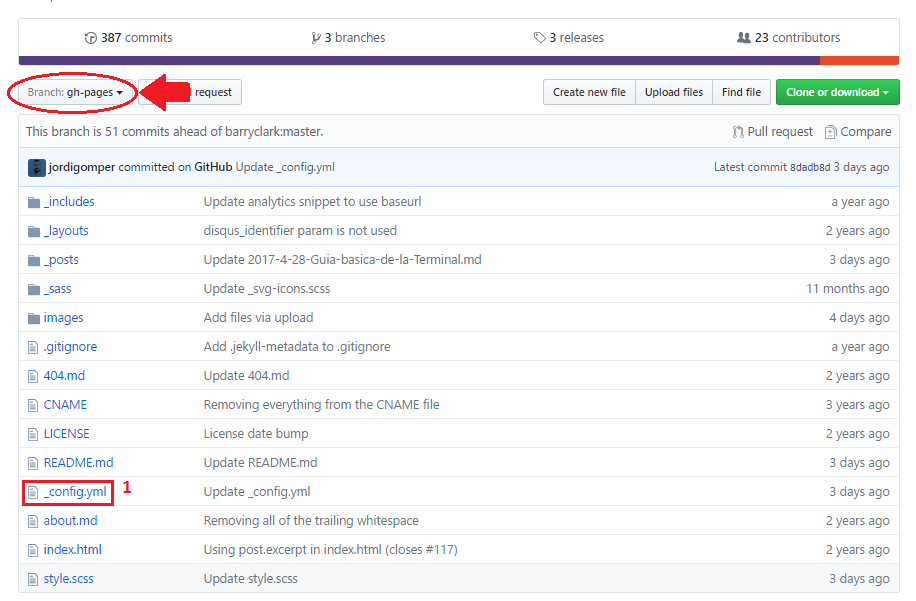Screen dimensions: 916x601
Task: Click commit message 'Removing all of the trailing whitespace'
Action: tap(311, 521)
